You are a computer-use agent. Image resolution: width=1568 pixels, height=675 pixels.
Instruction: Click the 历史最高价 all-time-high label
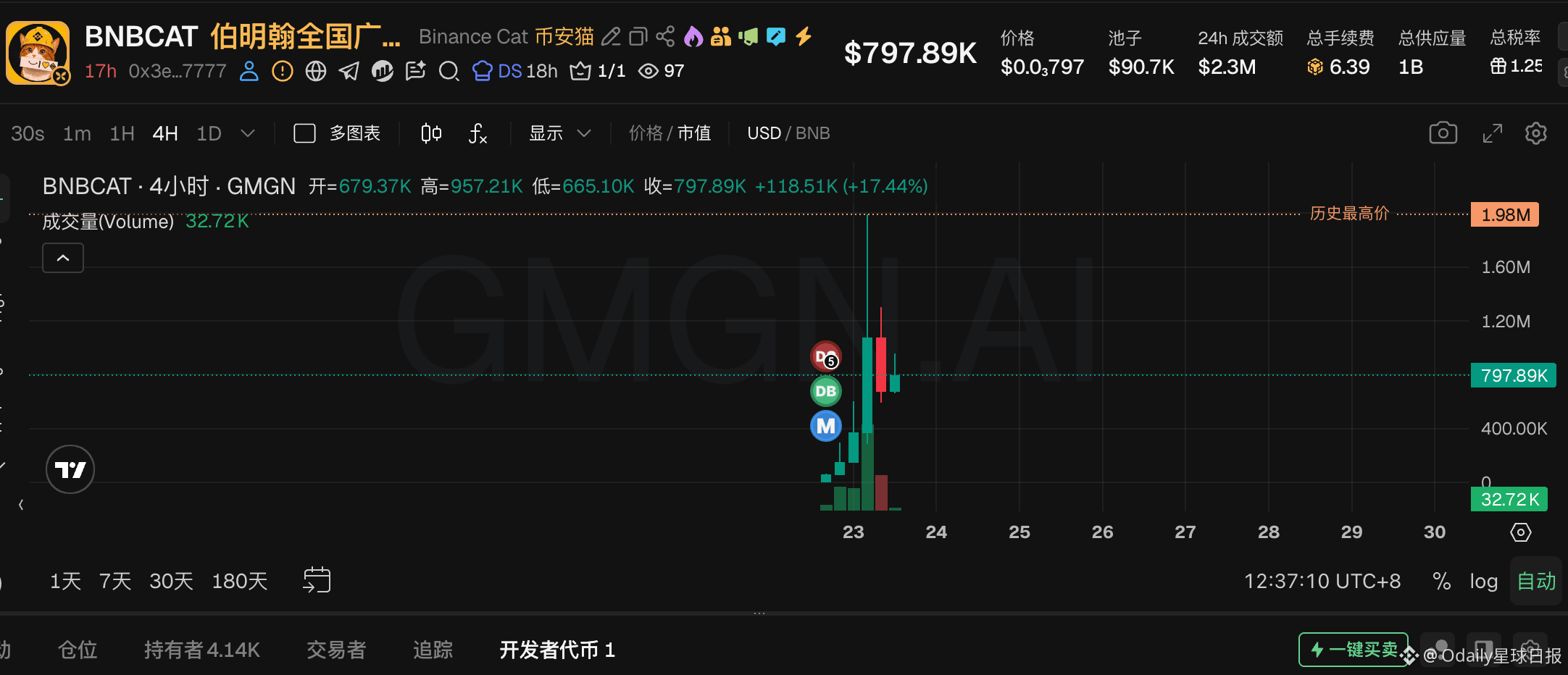coord(1349,214)
